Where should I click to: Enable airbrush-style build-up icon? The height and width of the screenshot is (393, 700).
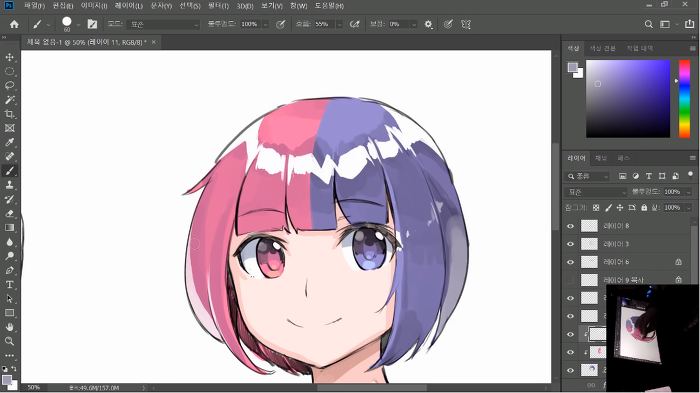click(x=354, y=24)
